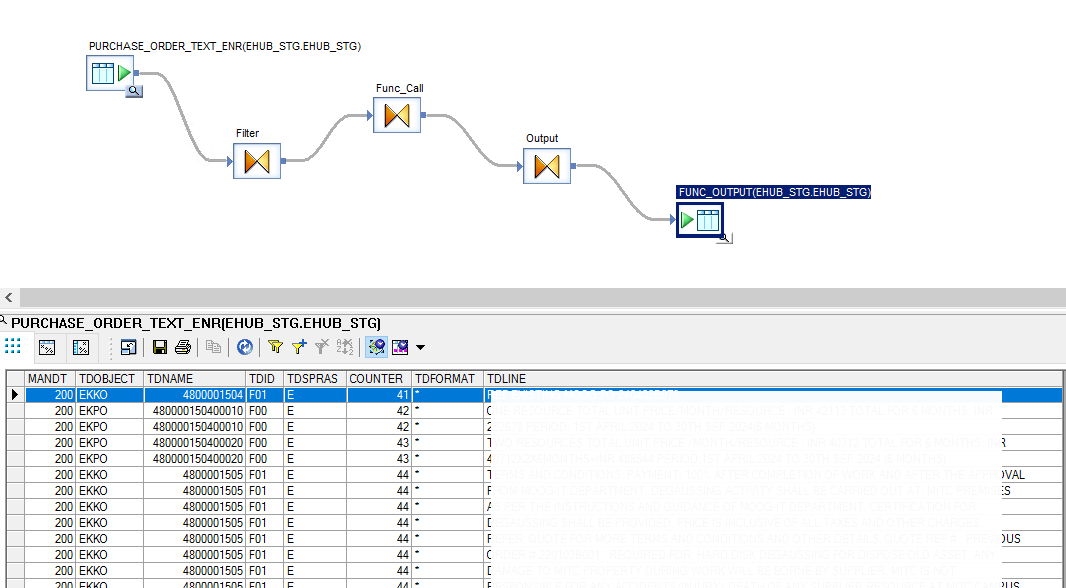Click the Func_Call node label
The width and height of the screenshot is (1066, 588).
click(400, 88)
